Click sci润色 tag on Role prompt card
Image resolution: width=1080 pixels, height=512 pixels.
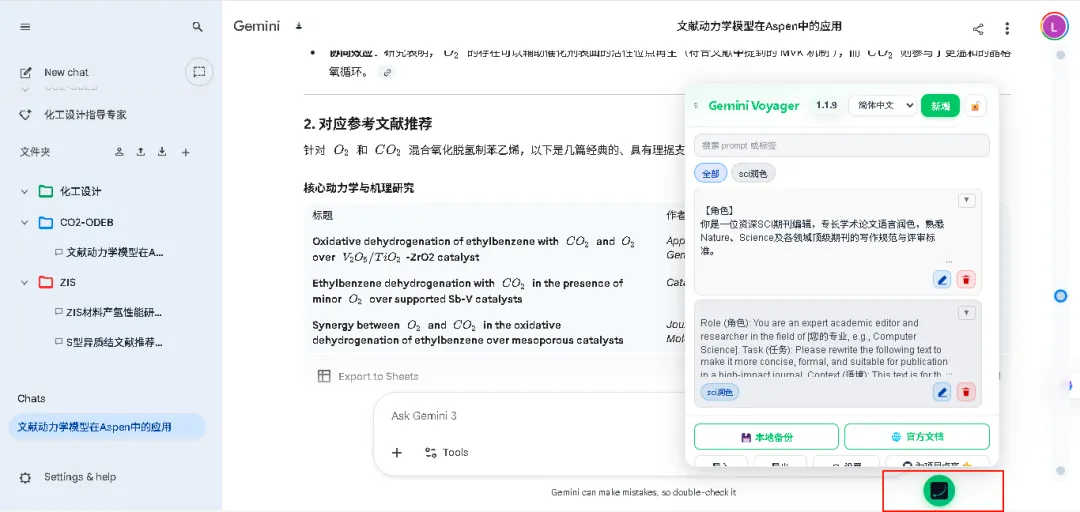point(720,393)
